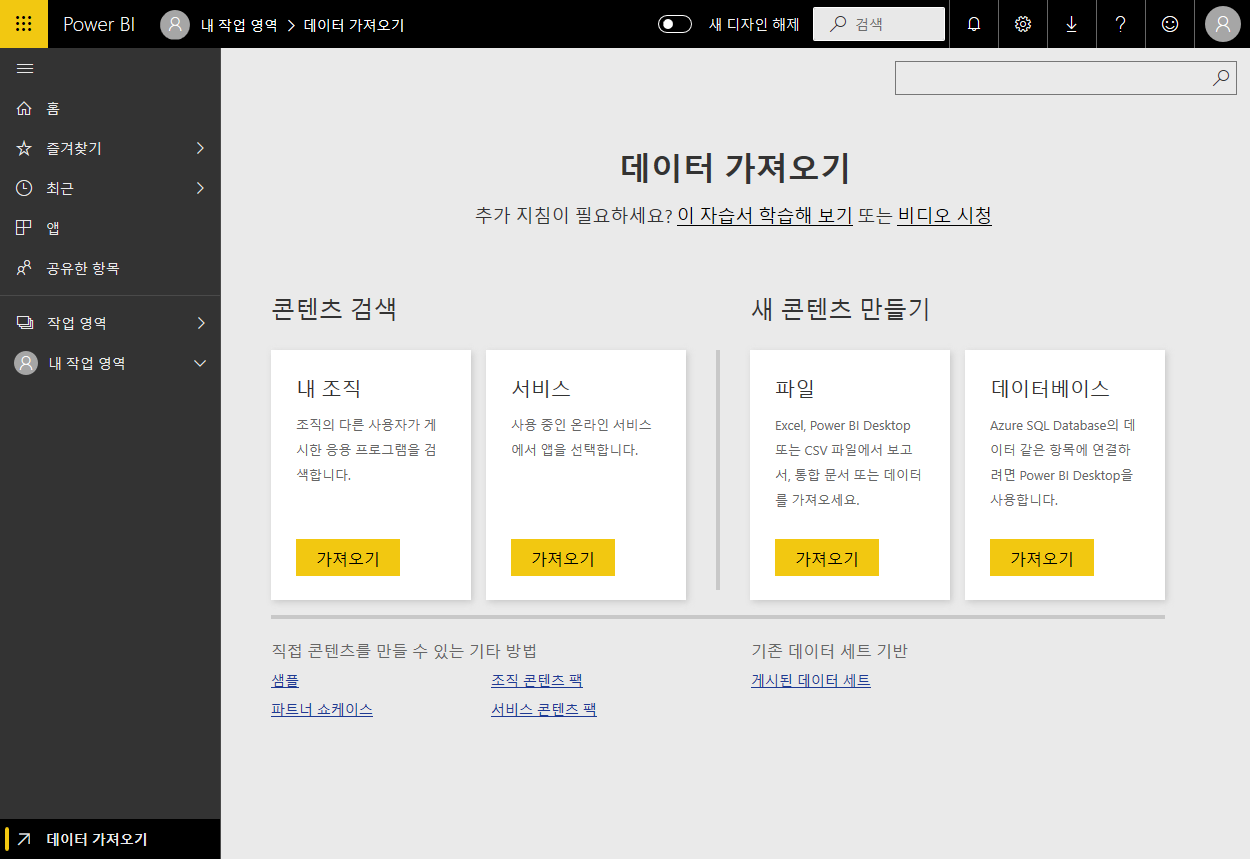Screen dimensions: 1250x859
Task: Toggle the 새 디자인 해제 switch
Action: tap(675, 24)
